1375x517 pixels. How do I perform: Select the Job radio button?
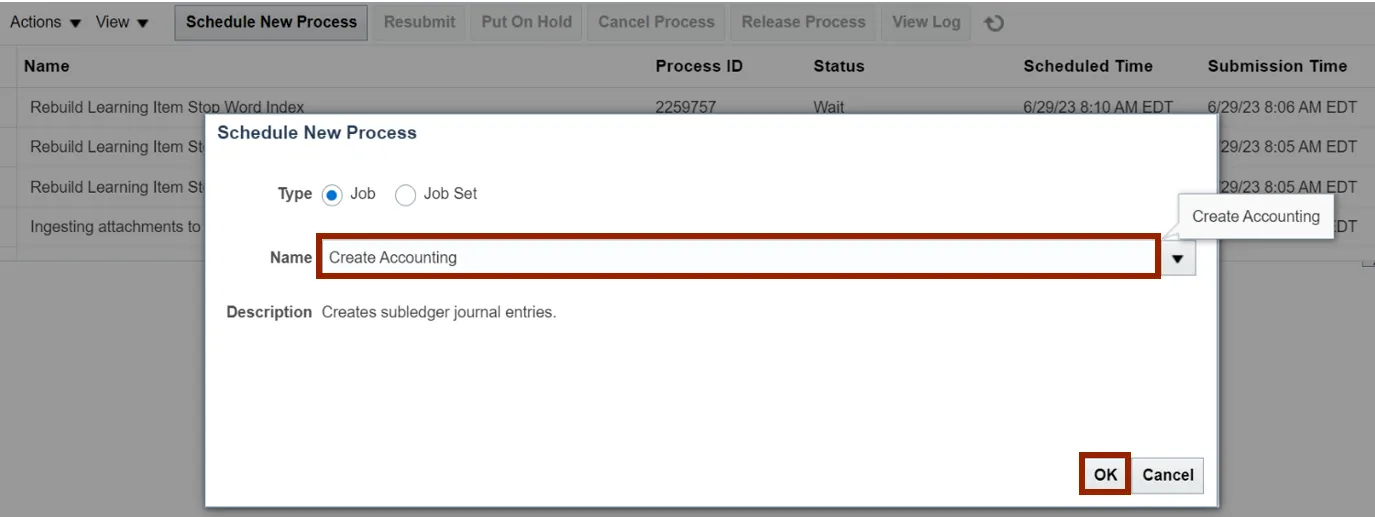(x=333, y=195)
